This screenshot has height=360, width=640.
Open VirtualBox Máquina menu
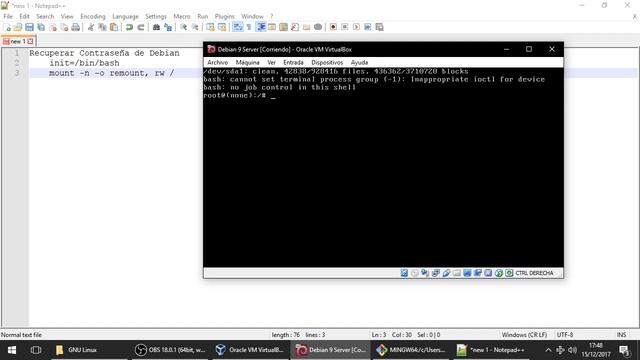(247, 62)
